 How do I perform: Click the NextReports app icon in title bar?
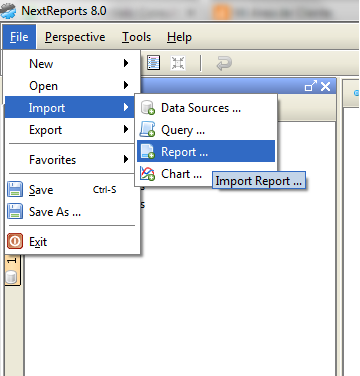click(x=8, y=11)
